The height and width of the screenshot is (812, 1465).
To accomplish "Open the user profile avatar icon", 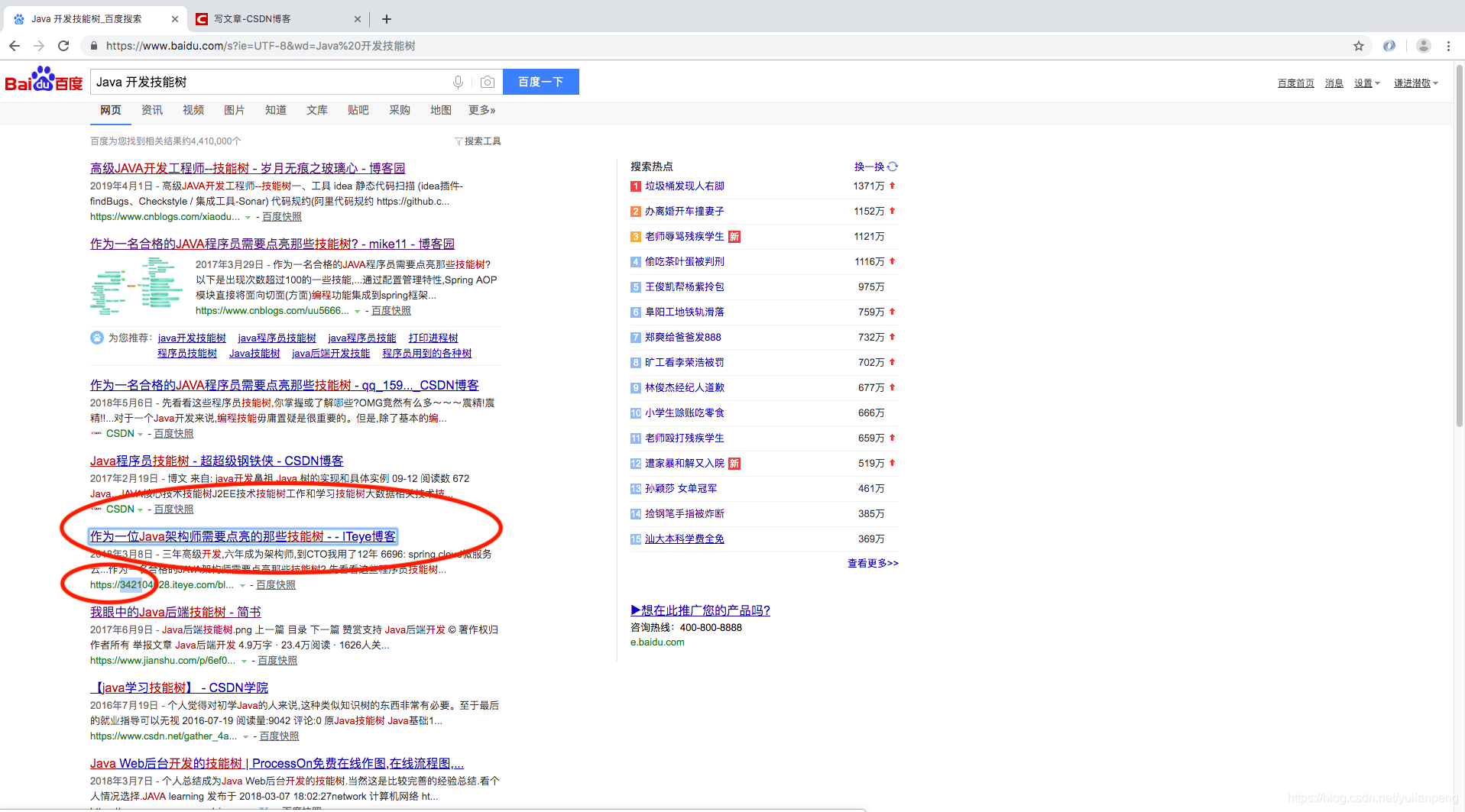I will [1423, 46].
